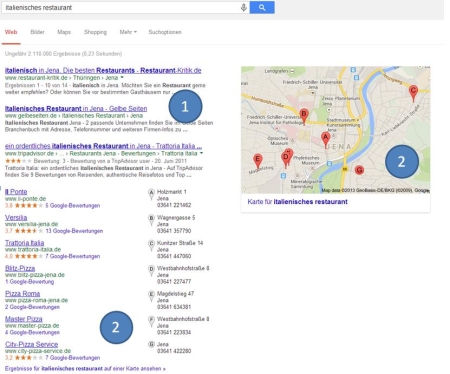The image size is (450, 374).
Task: Click 1 Google-Bewertung for Blitz-Pizza
Action: [29, 282]
